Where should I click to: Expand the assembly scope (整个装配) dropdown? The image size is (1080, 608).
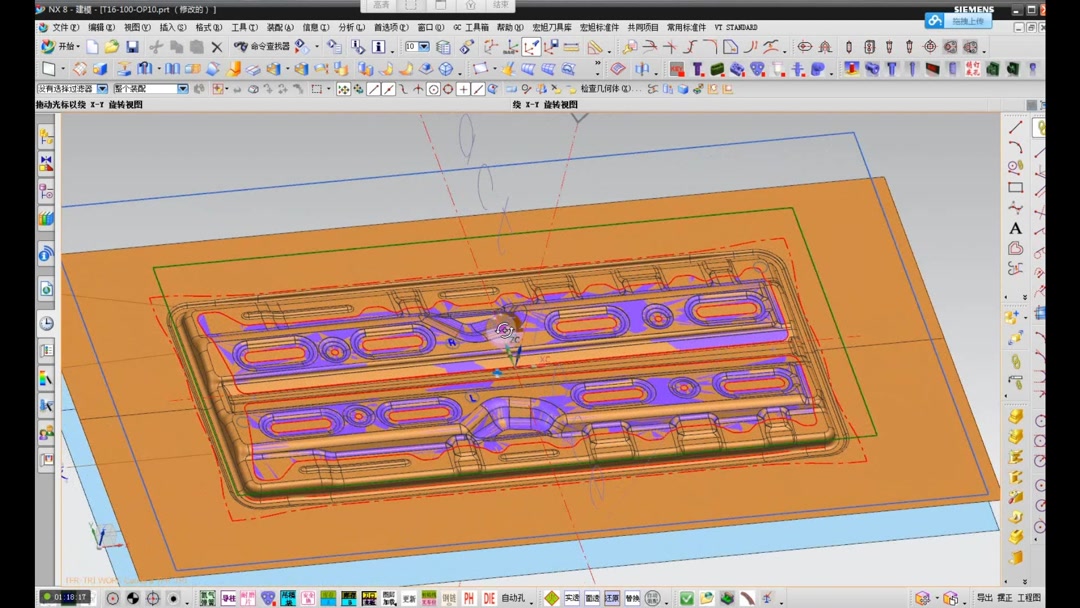(182, 89)
